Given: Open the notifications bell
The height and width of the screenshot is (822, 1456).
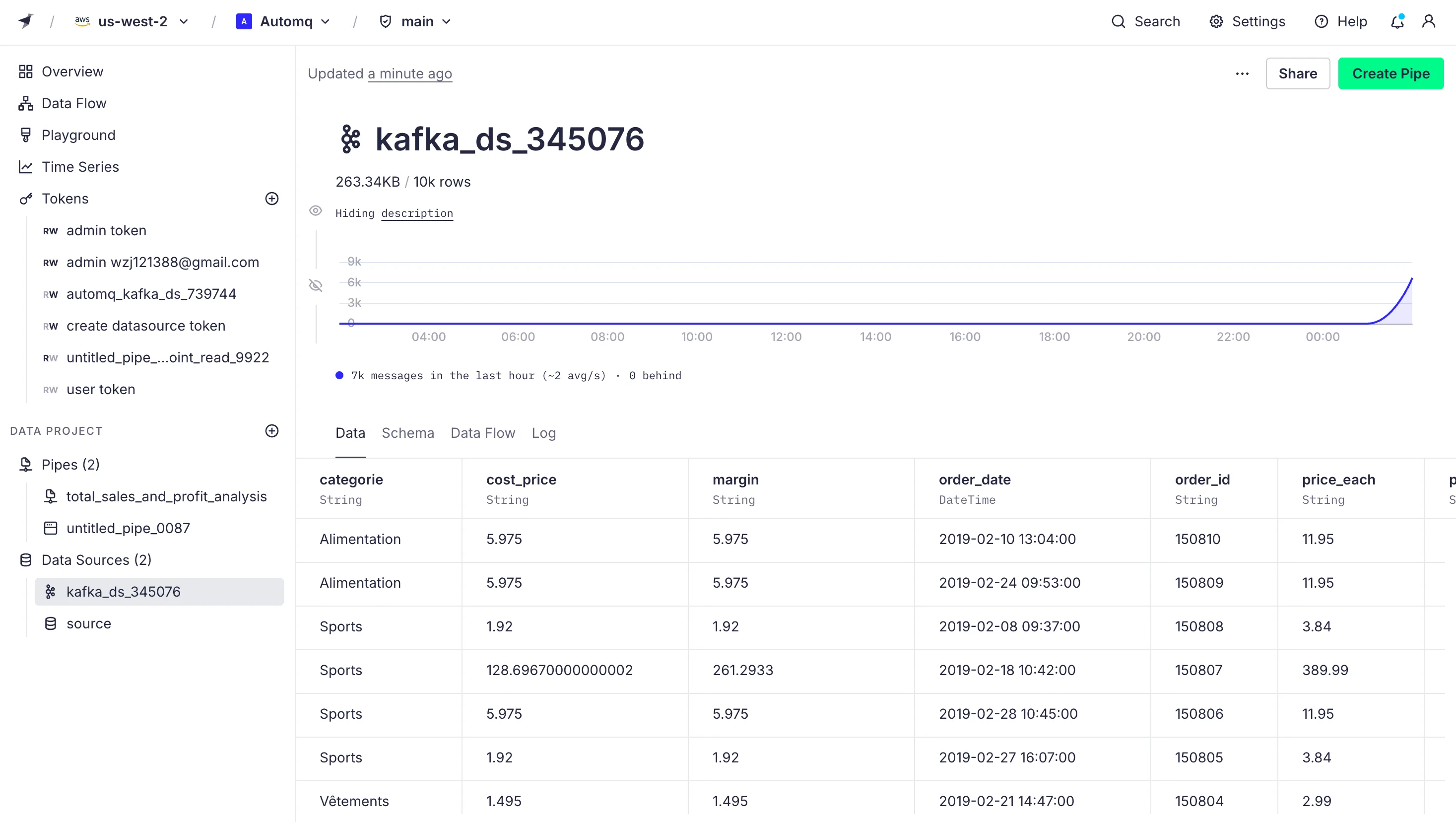Looking at the screenshot, I should tap(1396, 21).
